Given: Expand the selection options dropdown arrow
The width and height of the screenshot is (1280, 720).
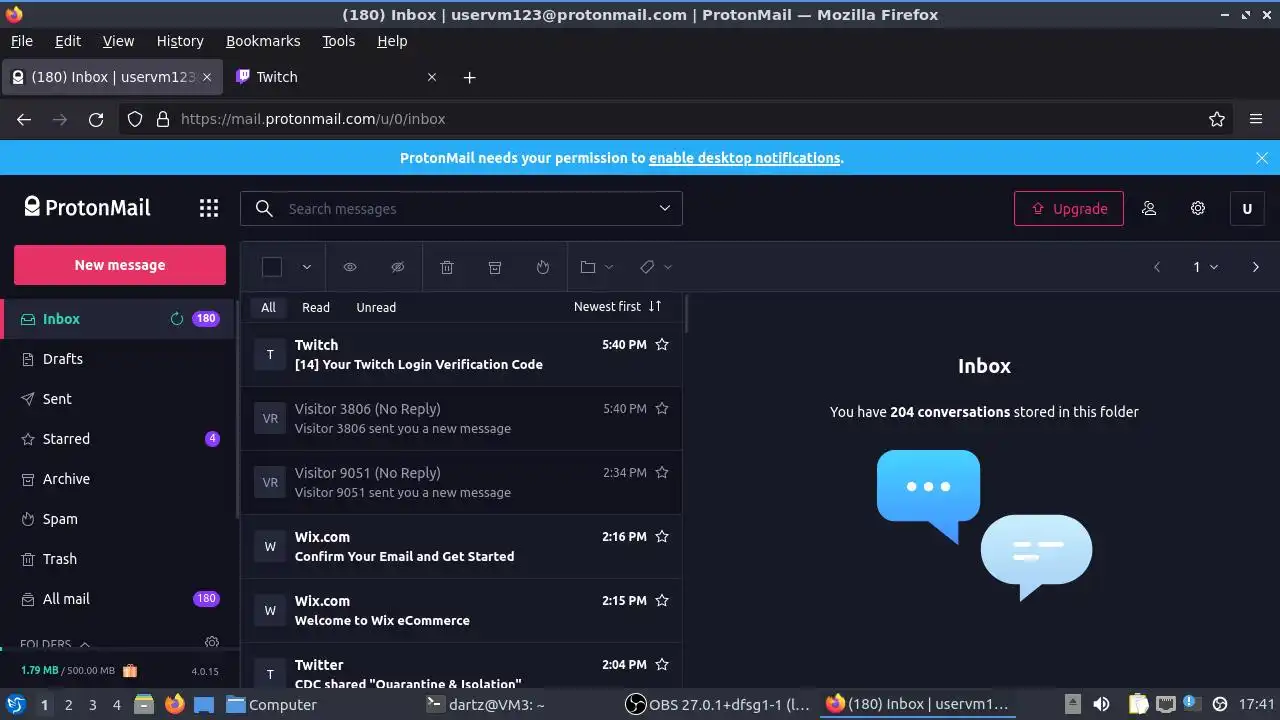Looking at the screenshot, I should click(307, 267).
